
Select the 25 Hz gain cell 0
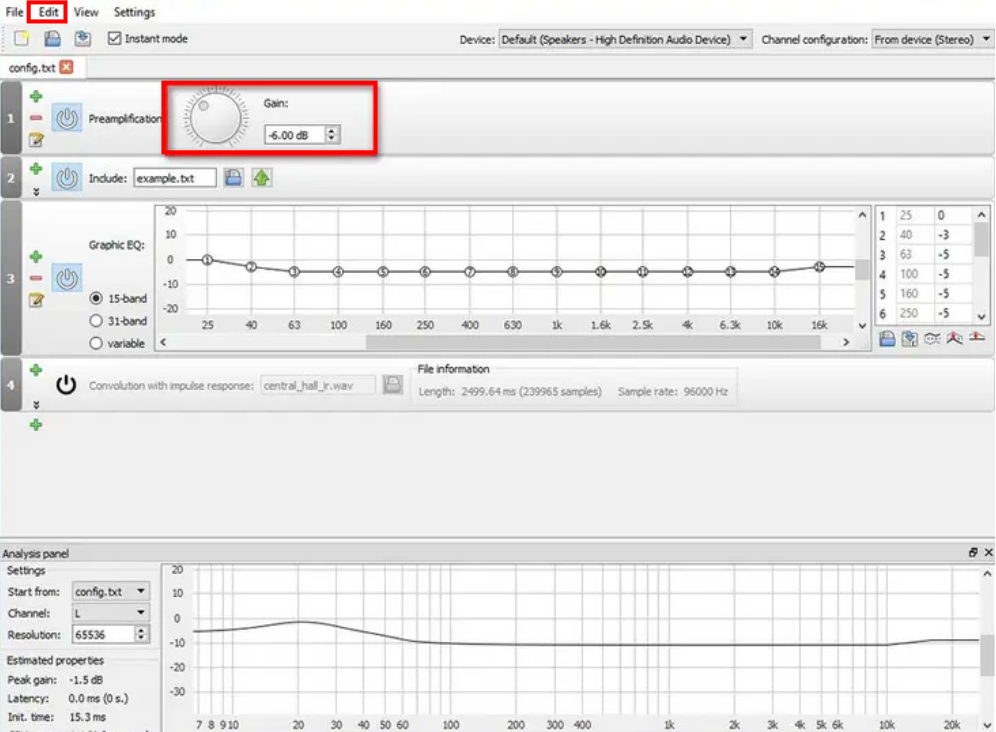954,215
